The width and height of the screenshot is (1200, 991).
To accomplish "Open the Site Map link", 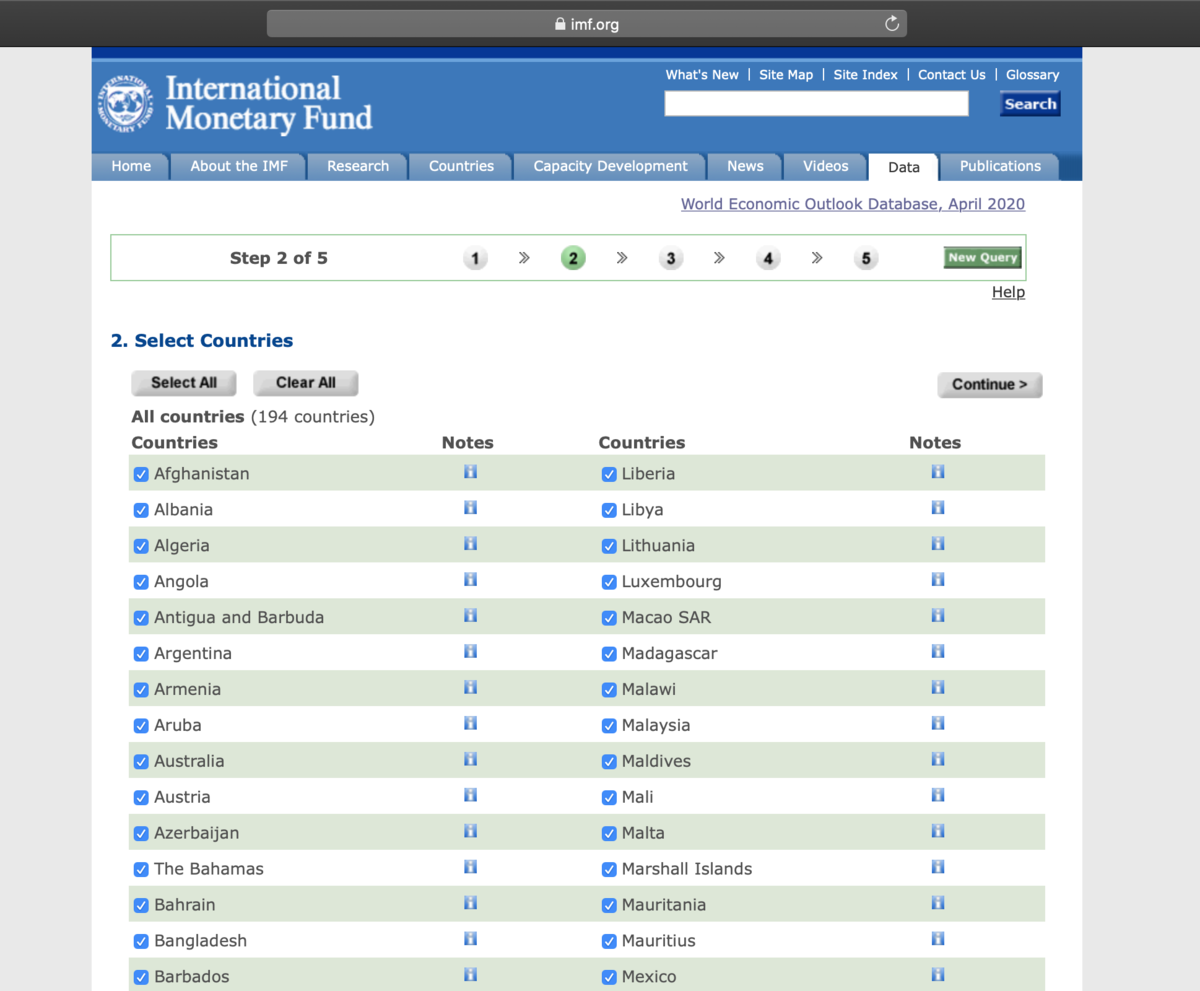I will (x=786, y=75).
